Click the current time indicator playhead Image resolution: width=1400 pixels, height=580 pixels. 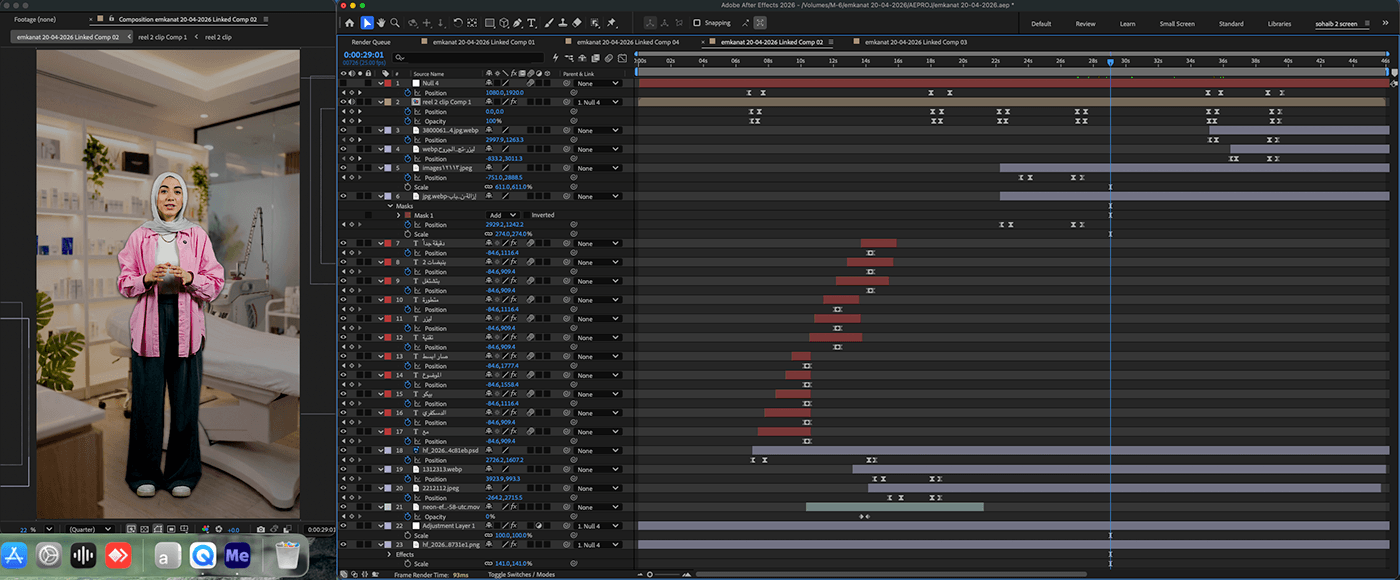(x=1110, y=62)
